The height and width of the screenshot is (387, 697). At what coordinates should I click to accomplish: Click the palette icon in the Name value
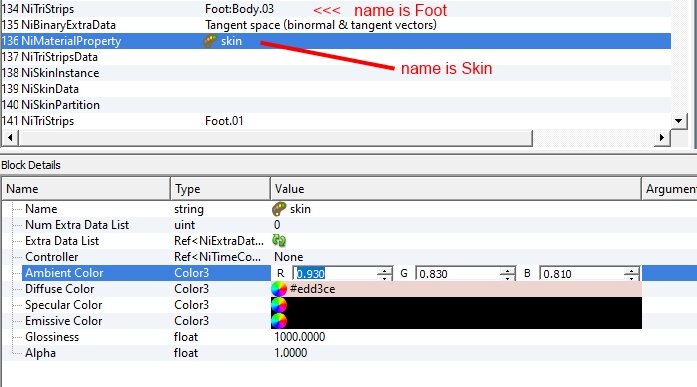(x=279, y=209)
